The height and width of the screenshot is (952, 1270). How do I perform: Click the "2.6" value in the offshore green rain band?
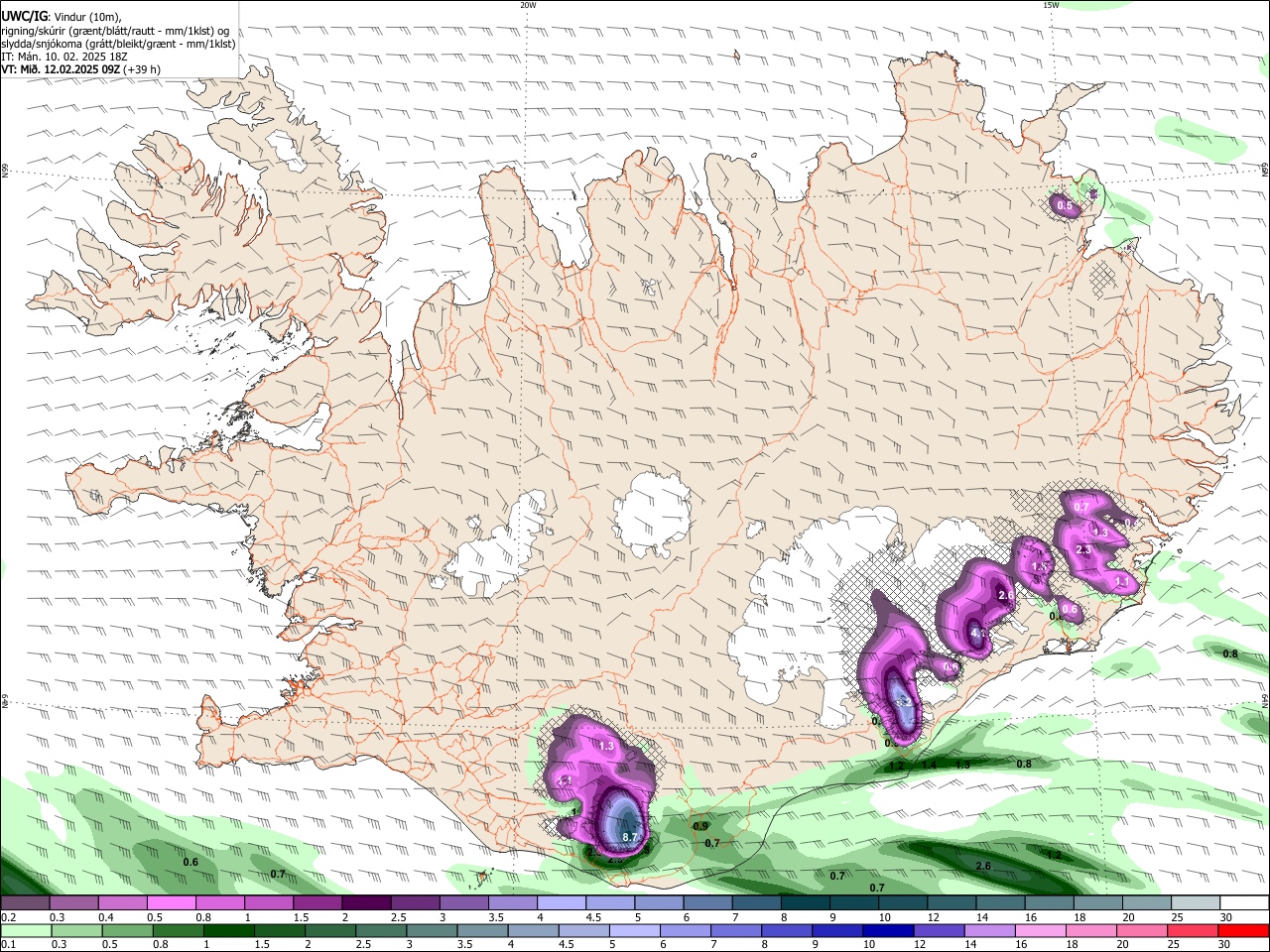click(x=983, y=866)
